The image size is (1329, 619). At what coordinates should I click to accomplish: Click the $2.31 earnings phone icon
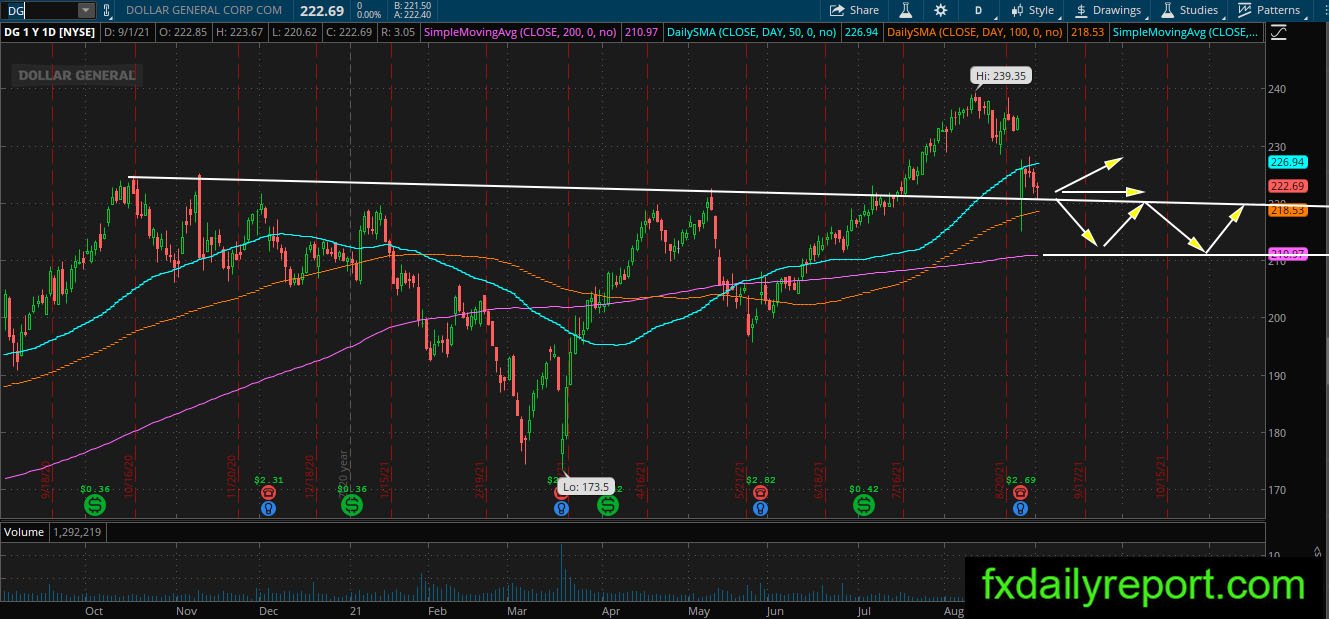click(268, 492)
